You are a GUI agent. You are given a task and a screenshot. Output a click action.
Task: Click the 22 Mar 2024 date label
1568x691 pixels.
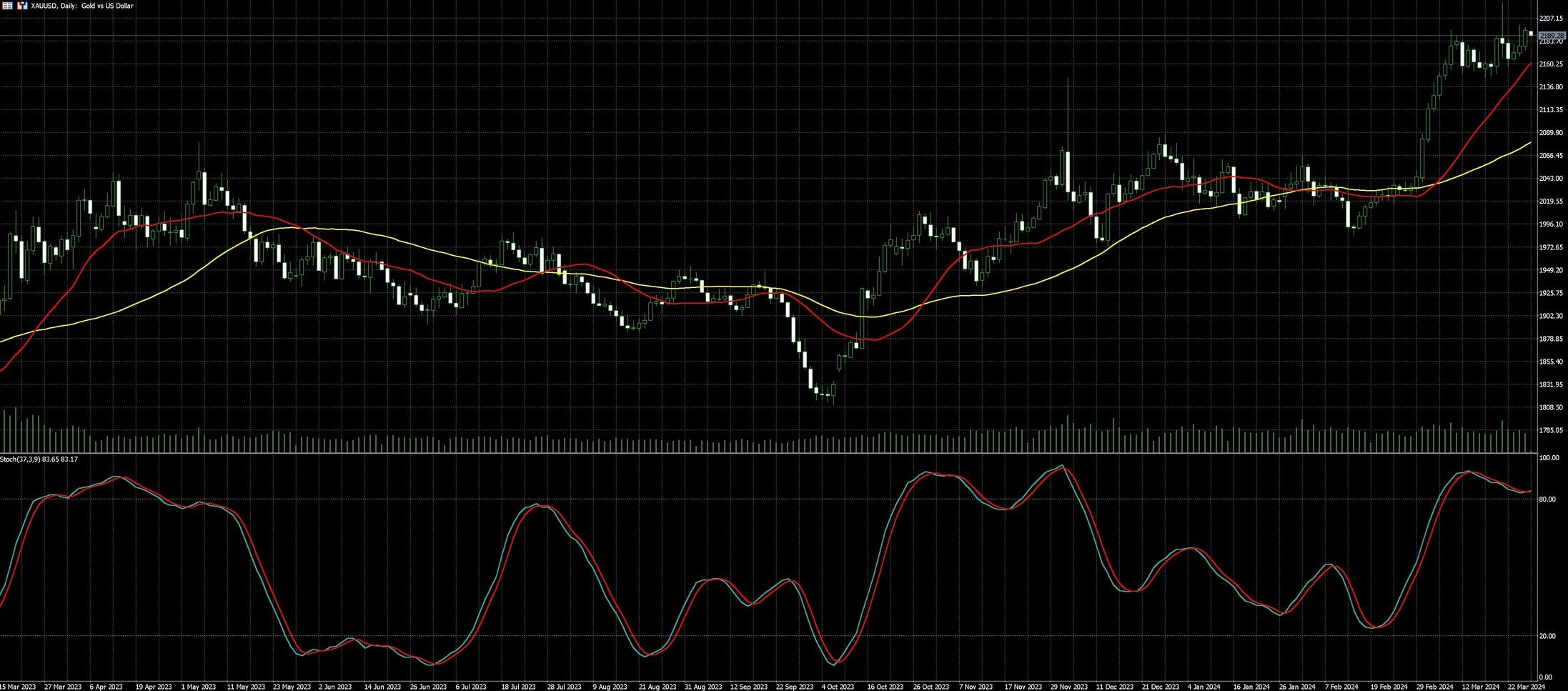click(x=1524, y=687)
